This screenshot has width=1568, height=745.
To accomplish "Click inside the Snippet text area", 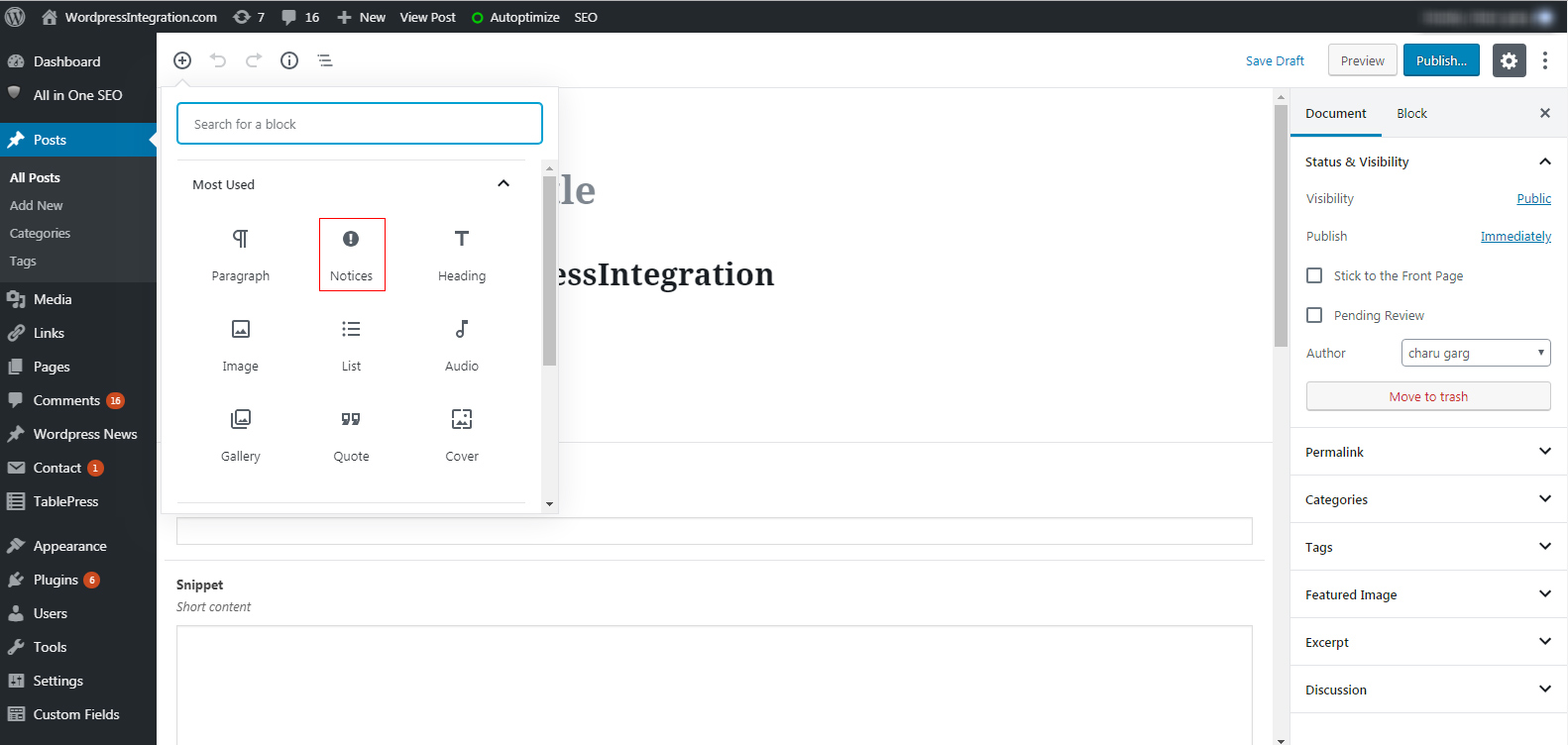I will click(714, 684).
